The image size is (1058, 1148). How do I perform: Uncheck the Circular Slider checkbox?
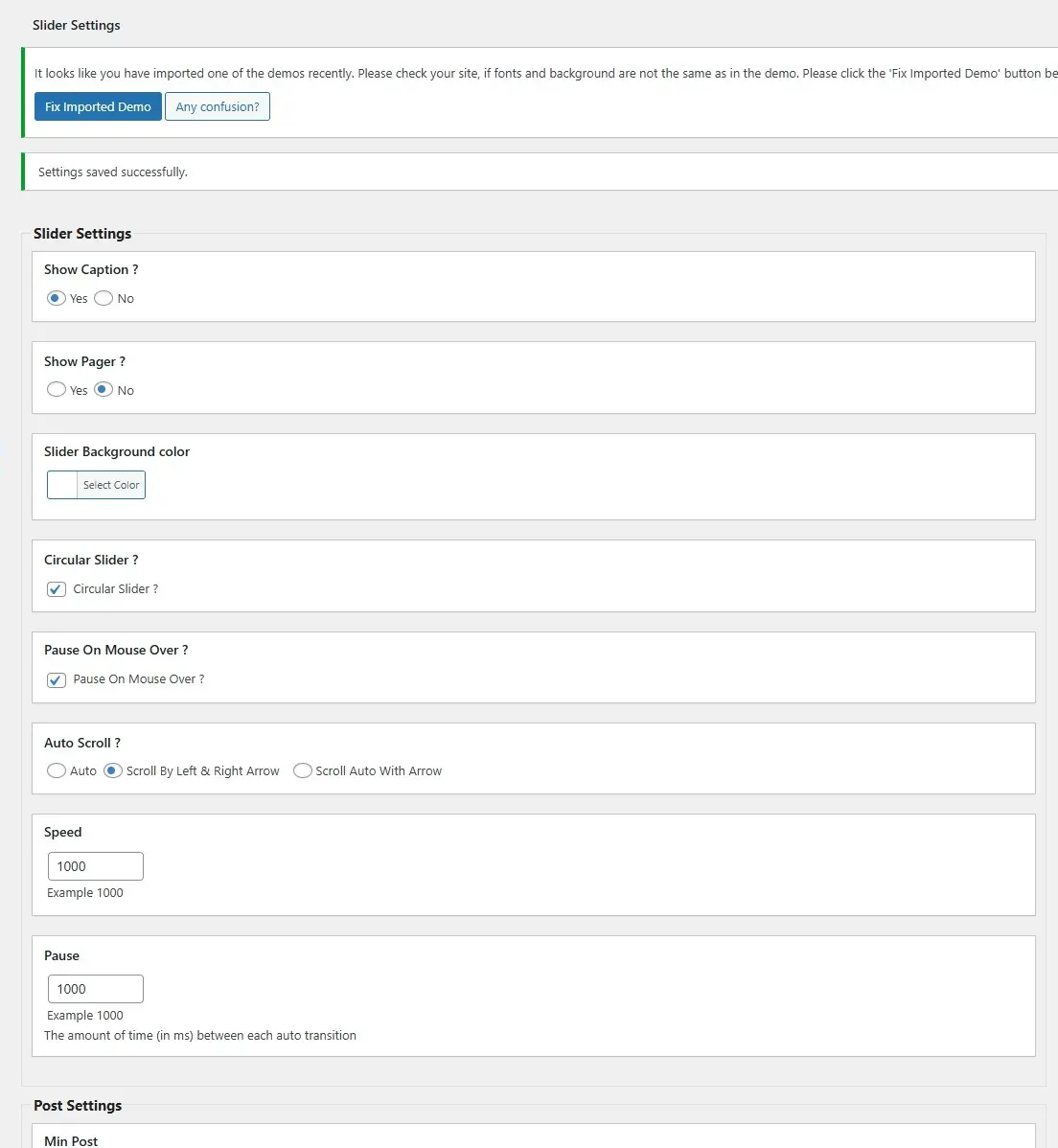pyautogui.click(x=57, y=589)
